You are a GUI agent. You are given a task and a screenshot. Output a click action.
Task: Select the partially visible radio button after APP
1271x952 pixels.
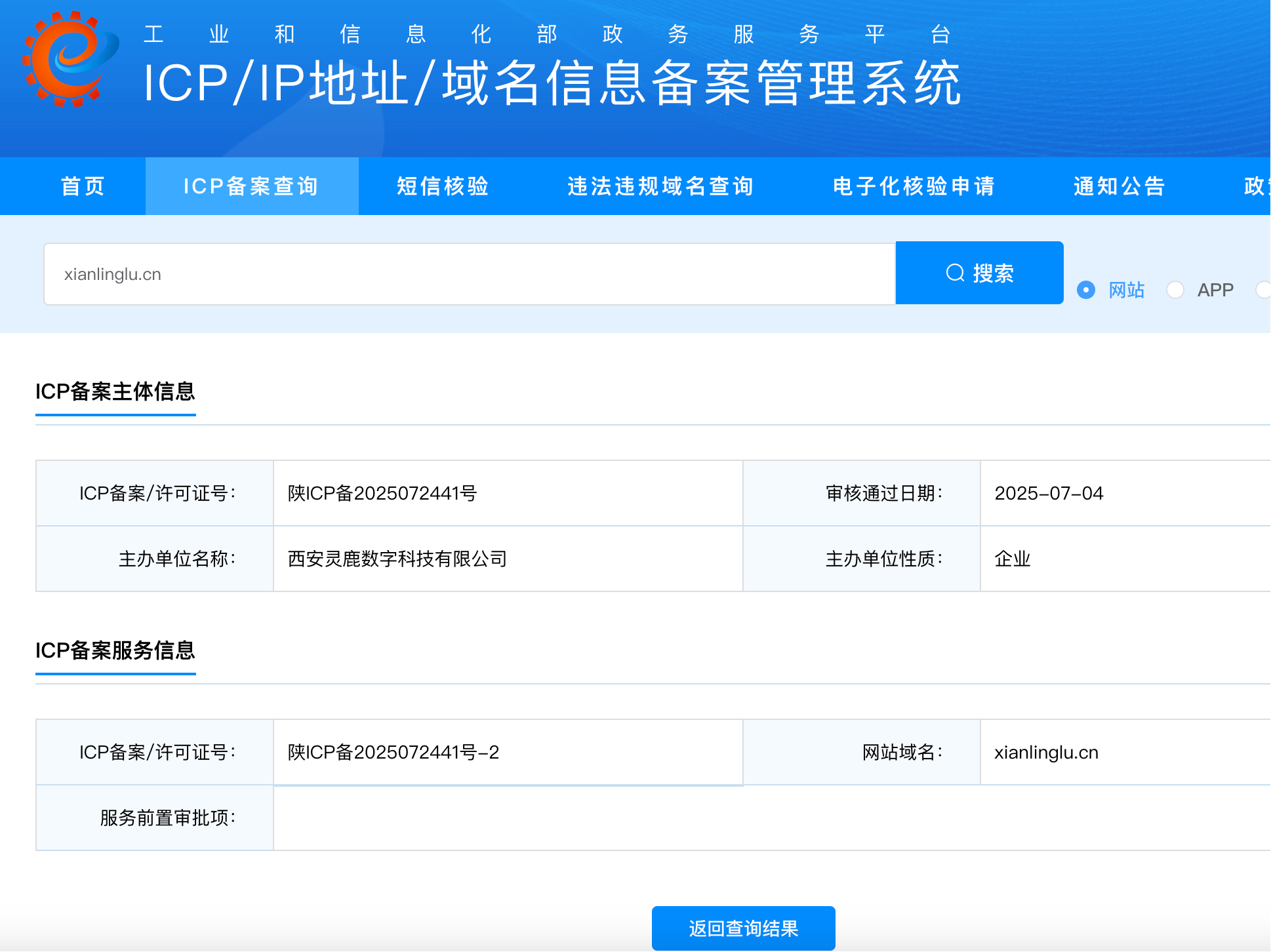click(x=1263, y=290)
